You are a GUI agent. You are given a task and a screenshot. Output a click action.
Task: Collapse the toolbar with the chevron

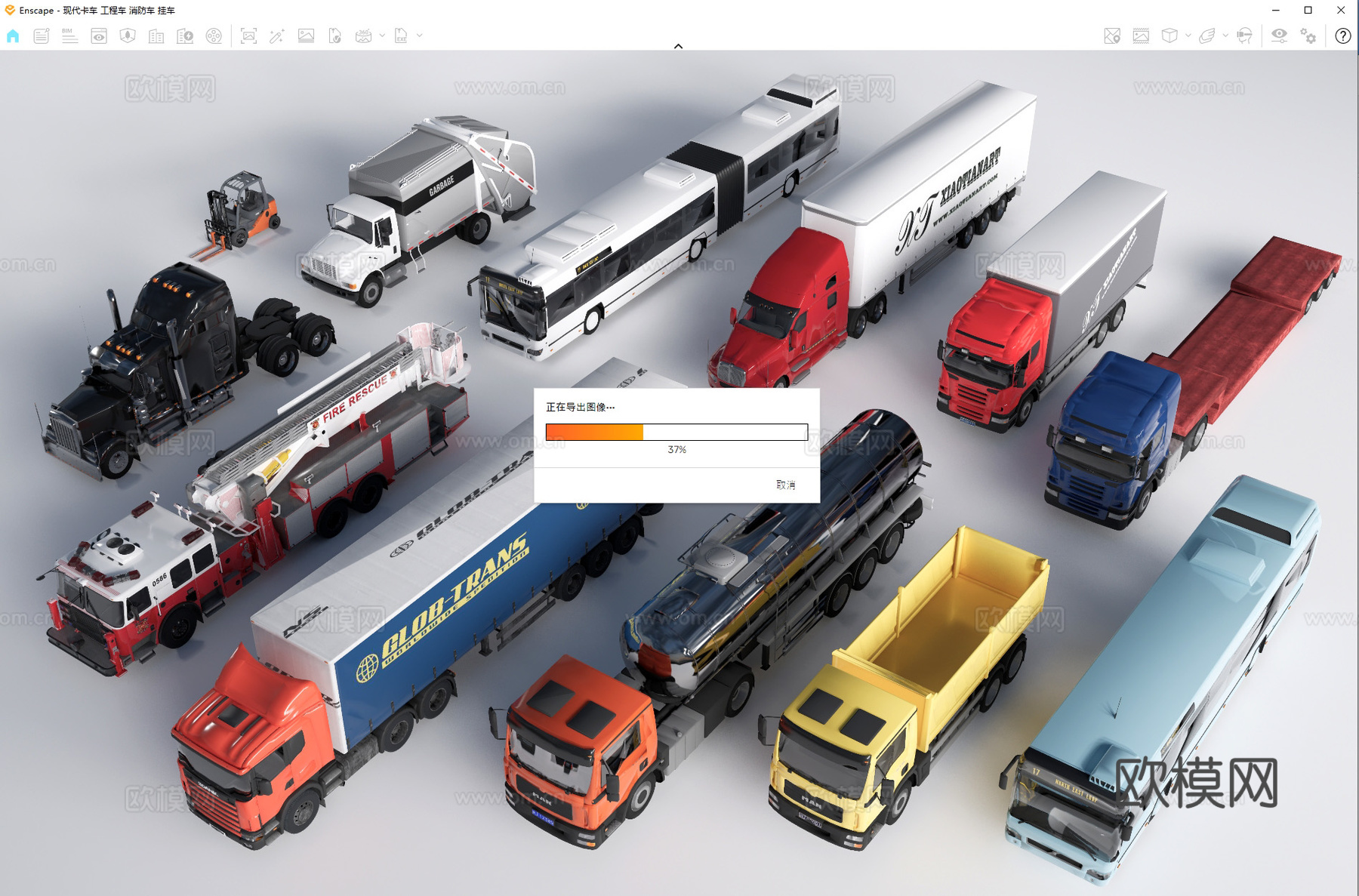coord(678,46)
